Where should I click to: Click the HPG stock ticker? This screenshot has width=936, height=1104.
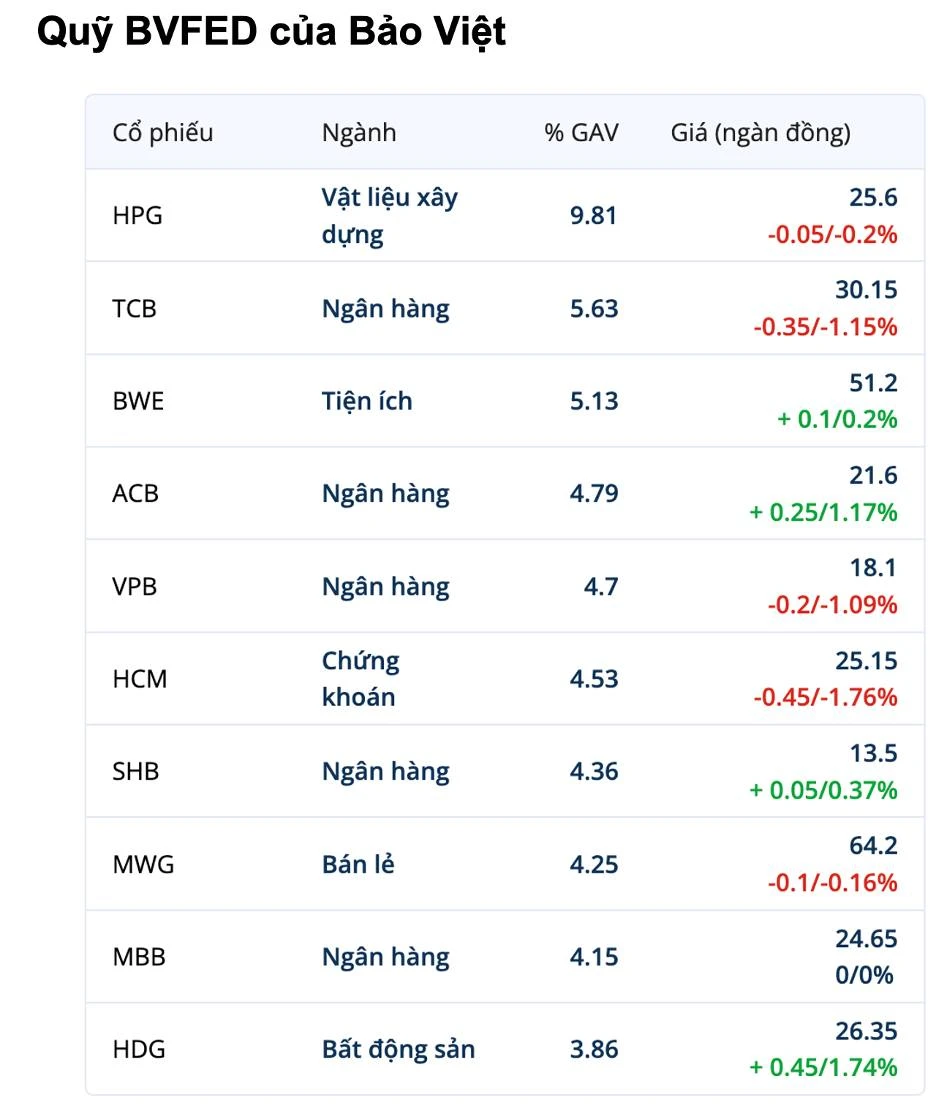pos(137,215)
